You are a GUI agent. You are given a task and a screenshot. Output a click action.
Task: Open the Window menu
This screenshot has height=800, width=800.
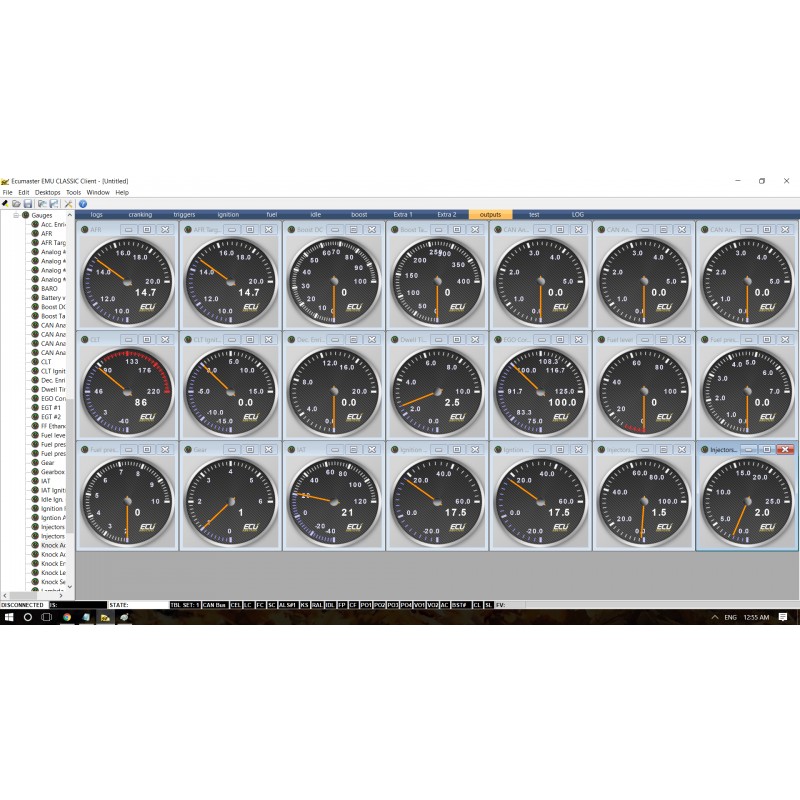[98, 192]
